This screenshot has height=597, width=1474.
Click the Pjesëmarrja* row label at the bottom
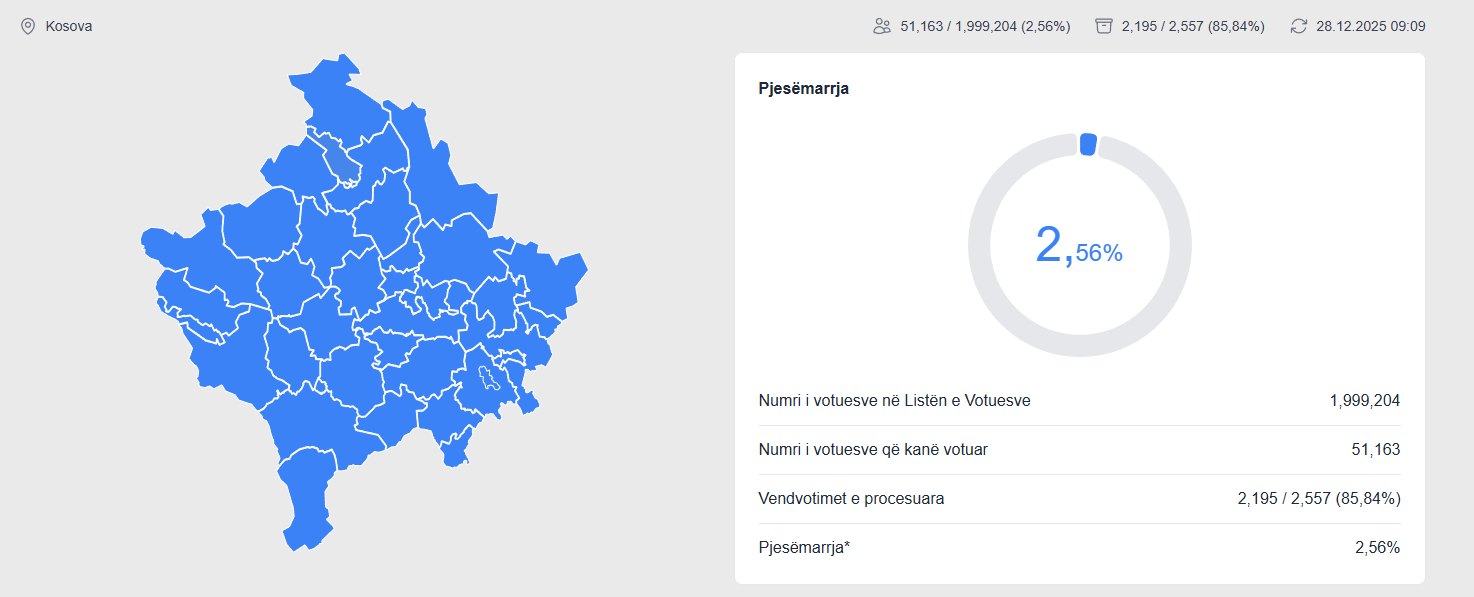[x=804, y=547]
